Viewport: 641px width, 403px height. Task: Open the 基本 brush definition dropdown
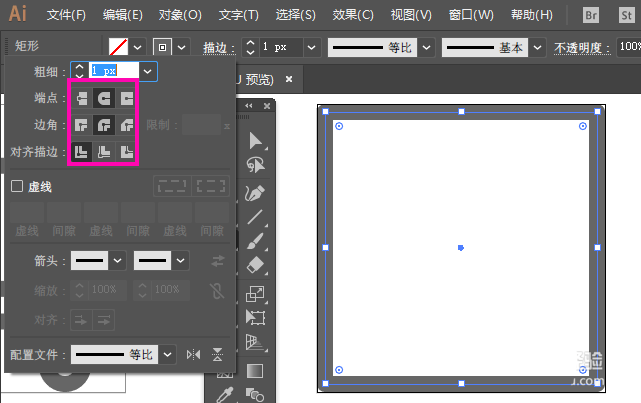point(538,47)
